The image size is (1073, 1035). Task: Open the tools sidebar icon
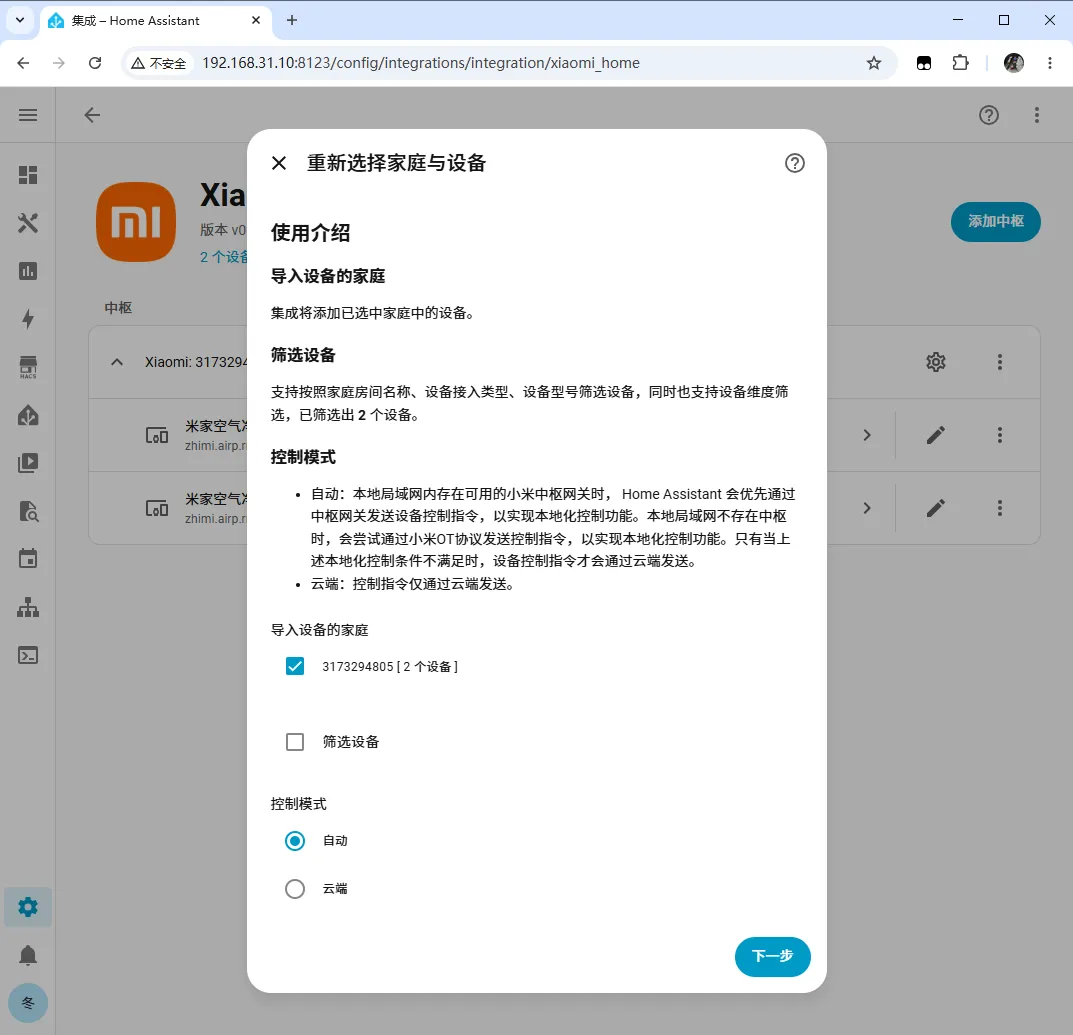coord(28,223)
